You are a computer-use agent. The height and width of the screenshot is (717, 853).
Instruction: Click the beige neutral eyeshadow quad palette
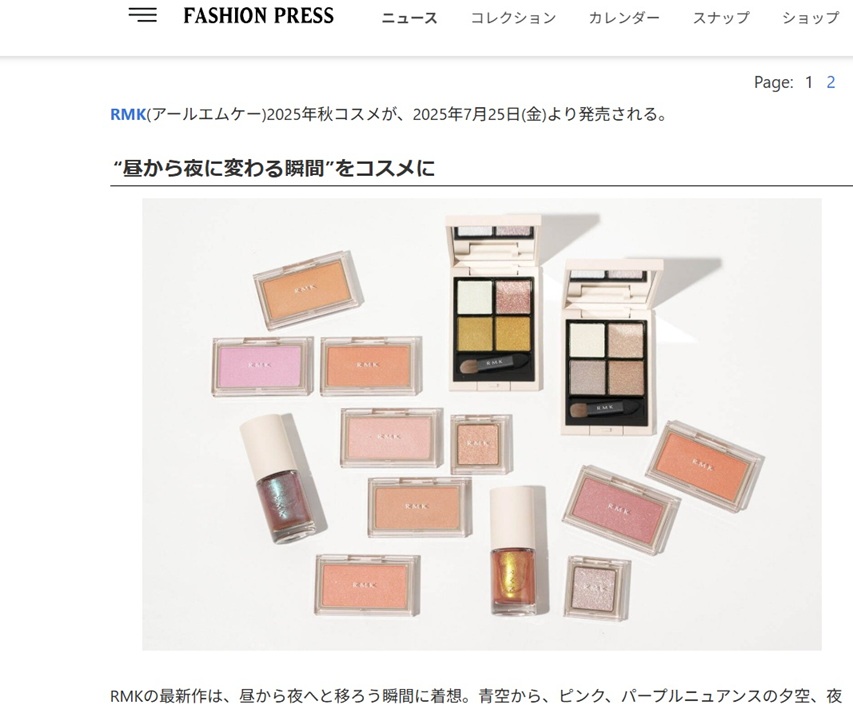pyautogui.click(x=609, y=347)
